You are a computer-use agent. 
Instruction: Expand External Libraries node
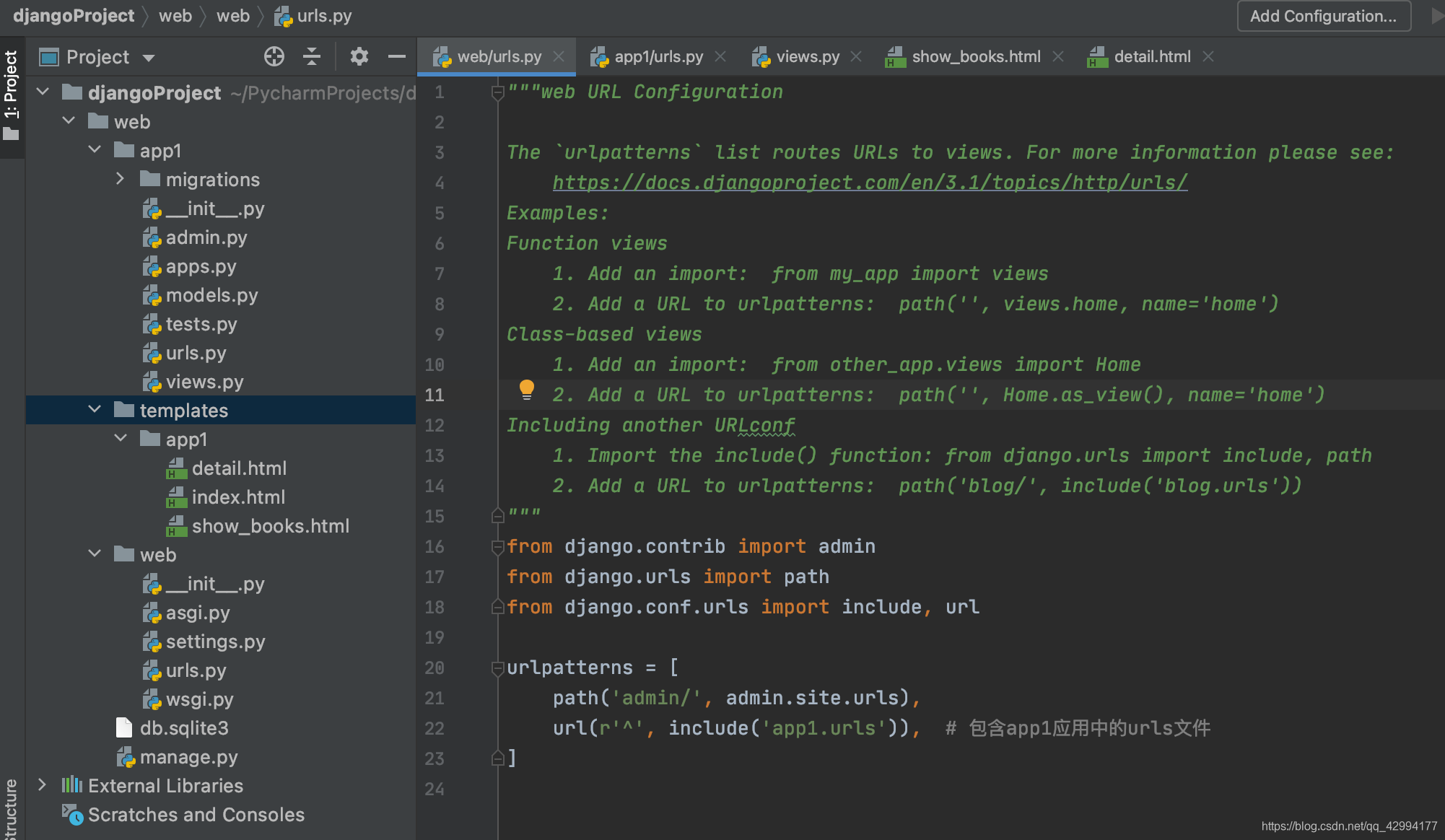click(43, 785)
